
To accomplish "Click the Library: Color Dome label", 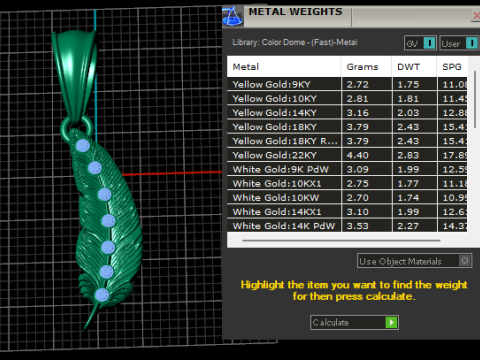I will [295, 43].
